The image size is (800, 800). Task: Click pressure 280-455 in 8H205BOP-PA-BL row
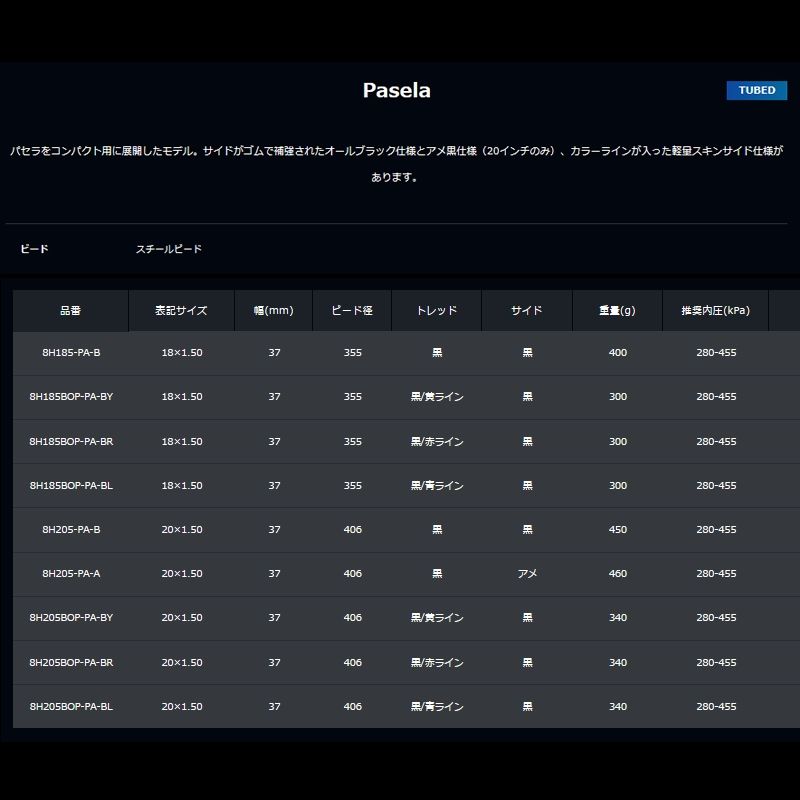click(716, 706)
